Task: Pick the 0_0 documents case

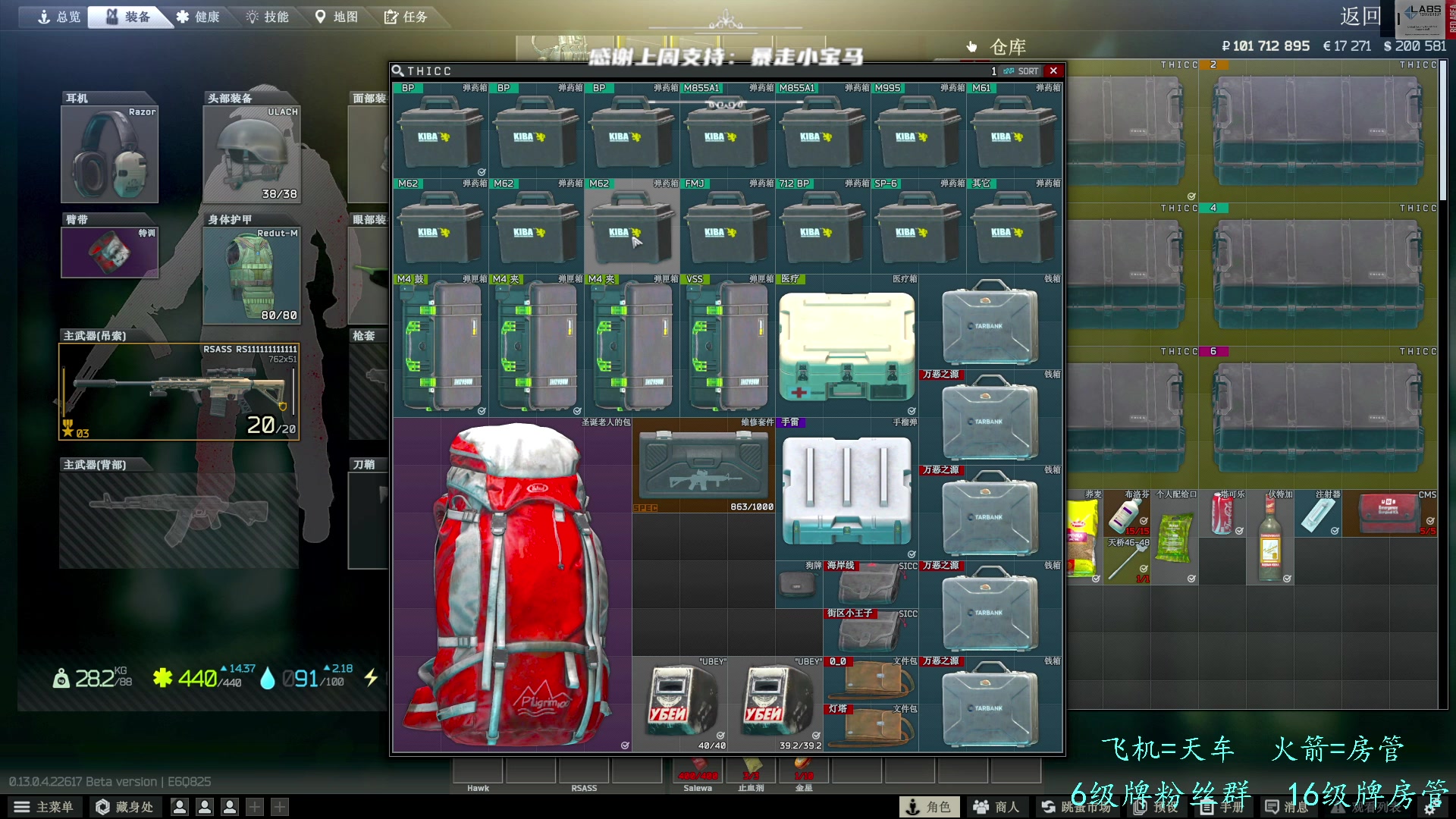Action: (871, 679)
